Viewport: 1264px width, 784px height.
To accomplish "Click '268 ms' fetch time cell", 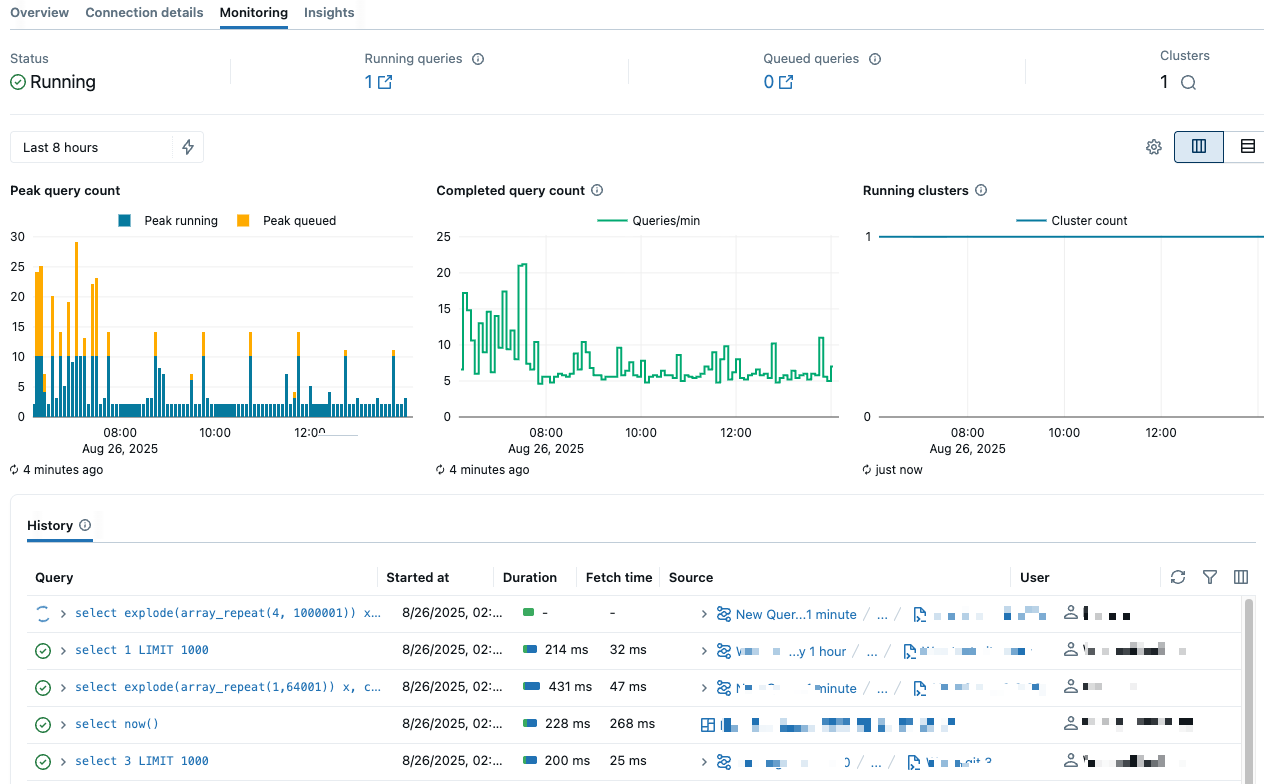I will point(632,724).
